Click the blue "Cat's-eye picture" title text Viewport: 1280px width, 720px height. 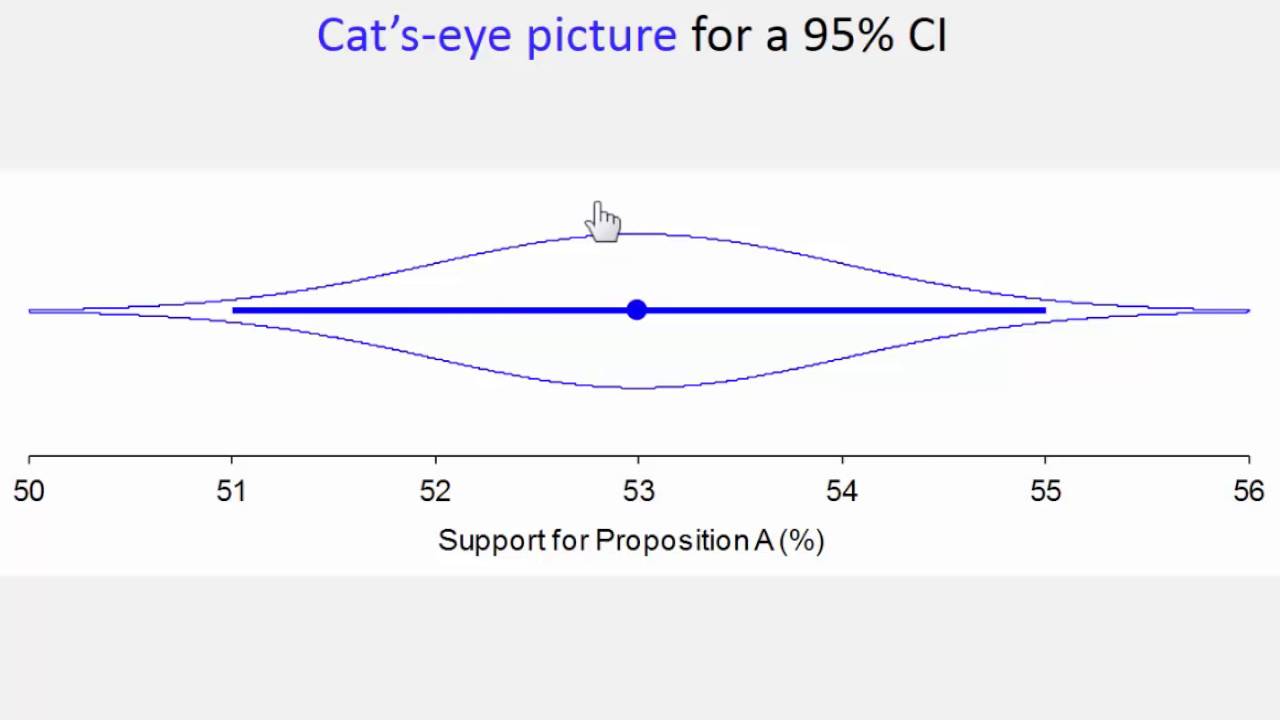(496, 36)
